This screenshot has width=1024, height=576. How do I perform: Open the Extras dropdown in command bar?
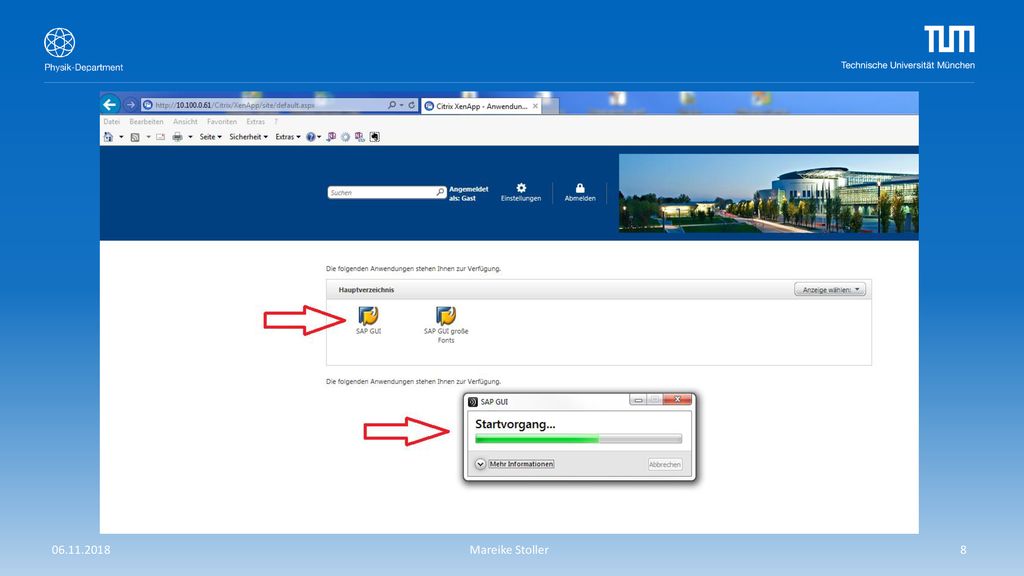(x=288, y=137)
